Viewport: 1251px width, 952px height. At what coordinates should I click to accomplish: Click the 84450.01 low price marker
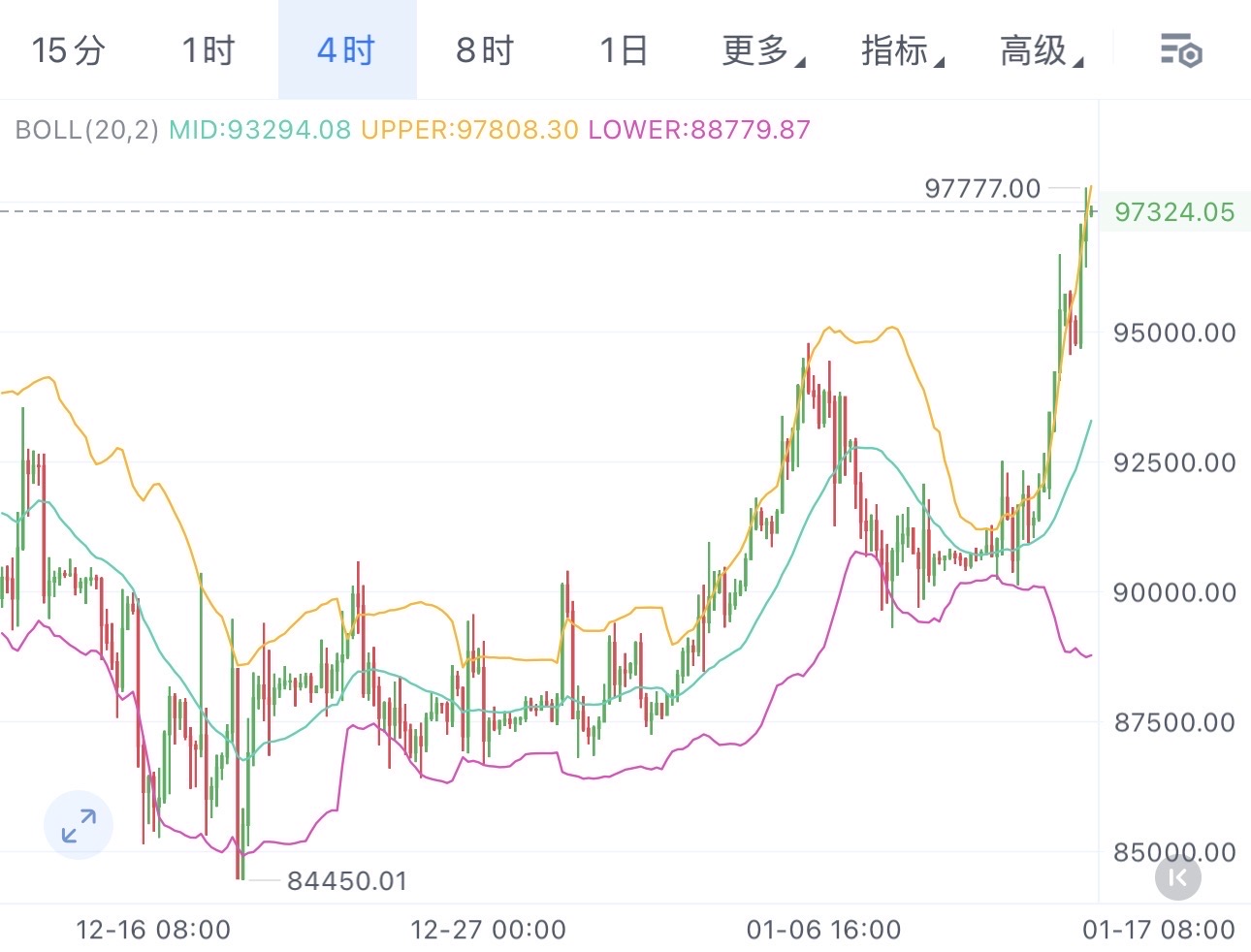(x=346, y=880)
